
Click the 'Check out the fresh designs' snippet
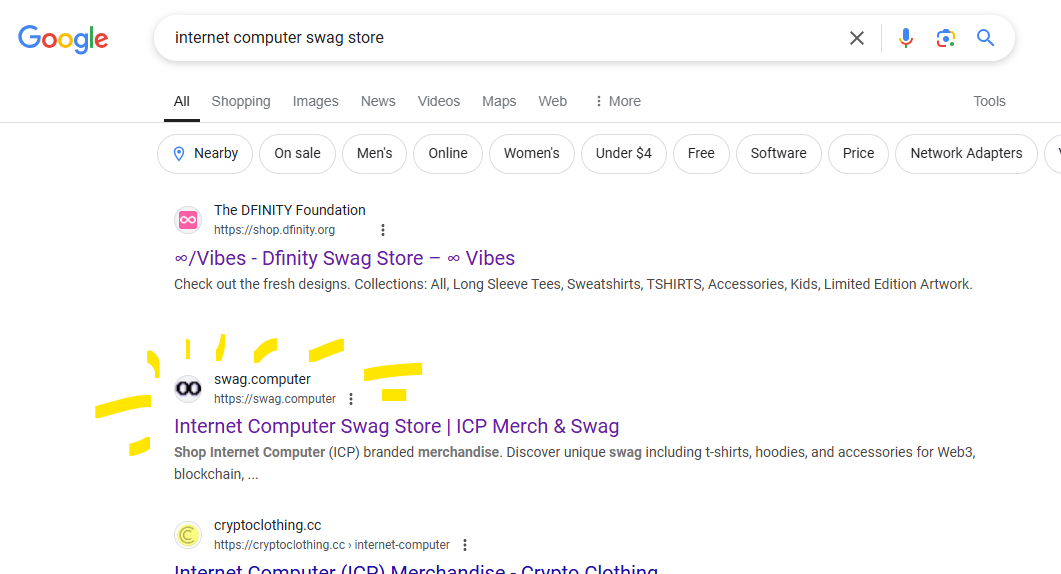573,284
